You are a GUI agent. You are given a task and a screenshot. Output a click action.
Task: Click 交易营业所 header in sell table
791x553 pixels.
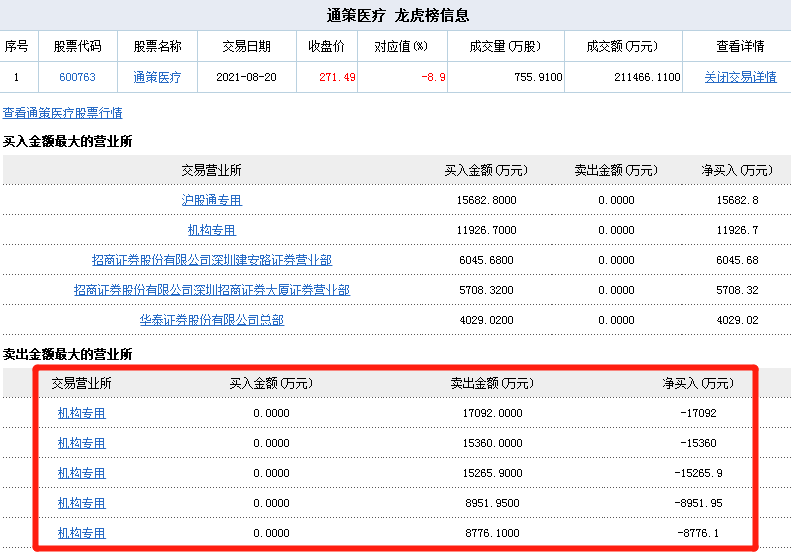tap(82, 383)
